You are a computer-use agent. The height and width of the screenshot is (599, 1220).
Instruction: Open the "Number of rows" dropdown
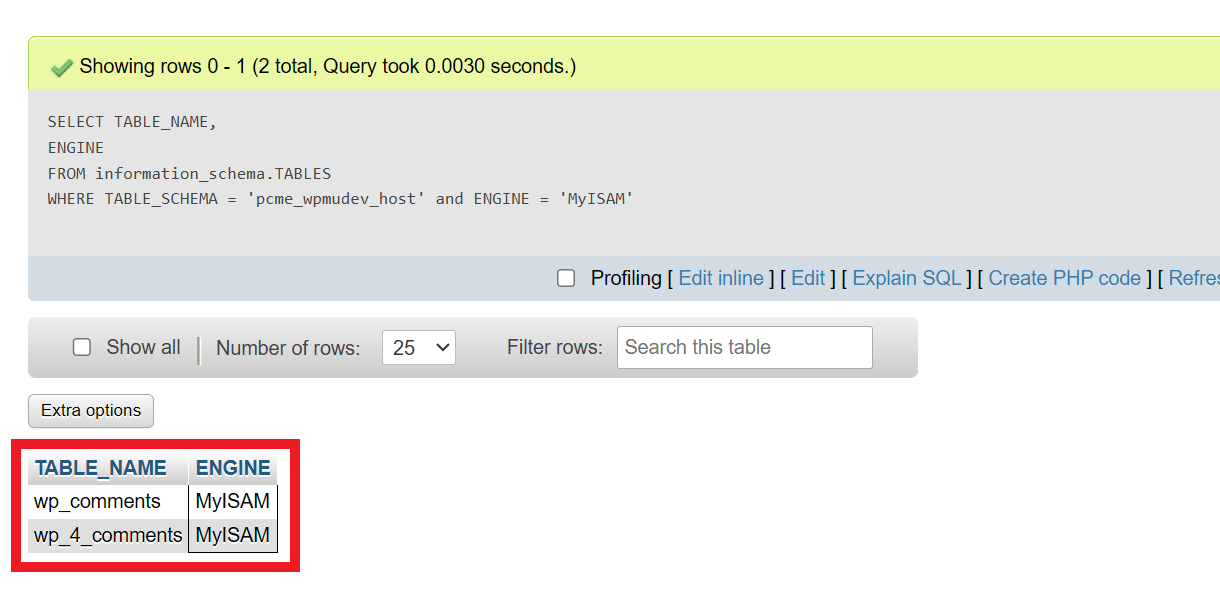point(418,347)
